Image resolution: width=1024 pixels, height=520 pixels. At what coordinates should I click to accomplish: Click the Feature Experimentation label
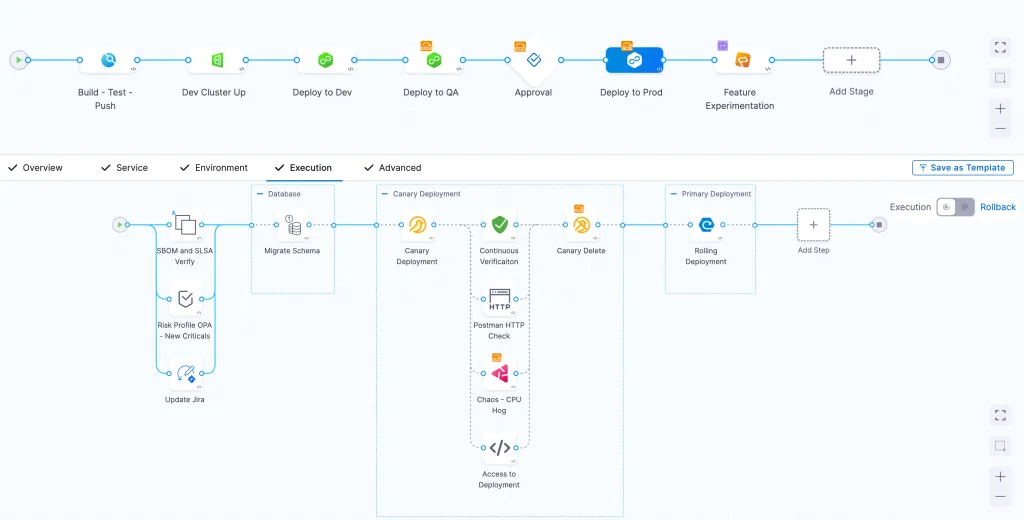pyautogui.click(x=740, y=99)
